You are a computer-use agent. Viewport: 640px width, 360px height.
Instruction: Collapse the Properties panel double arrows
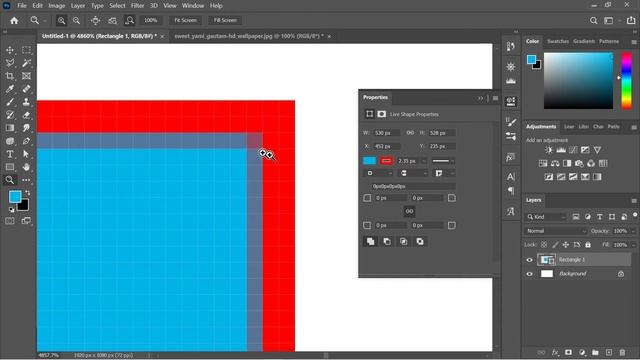coord(480,98)
